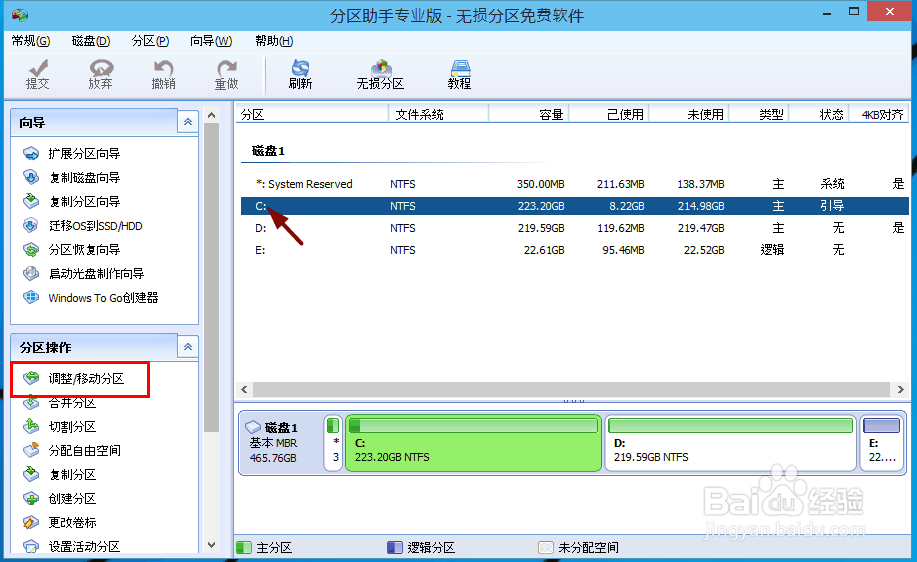Click the 提交 (Apply) toolbar icon
917x562 pixels.
point(37,74)
